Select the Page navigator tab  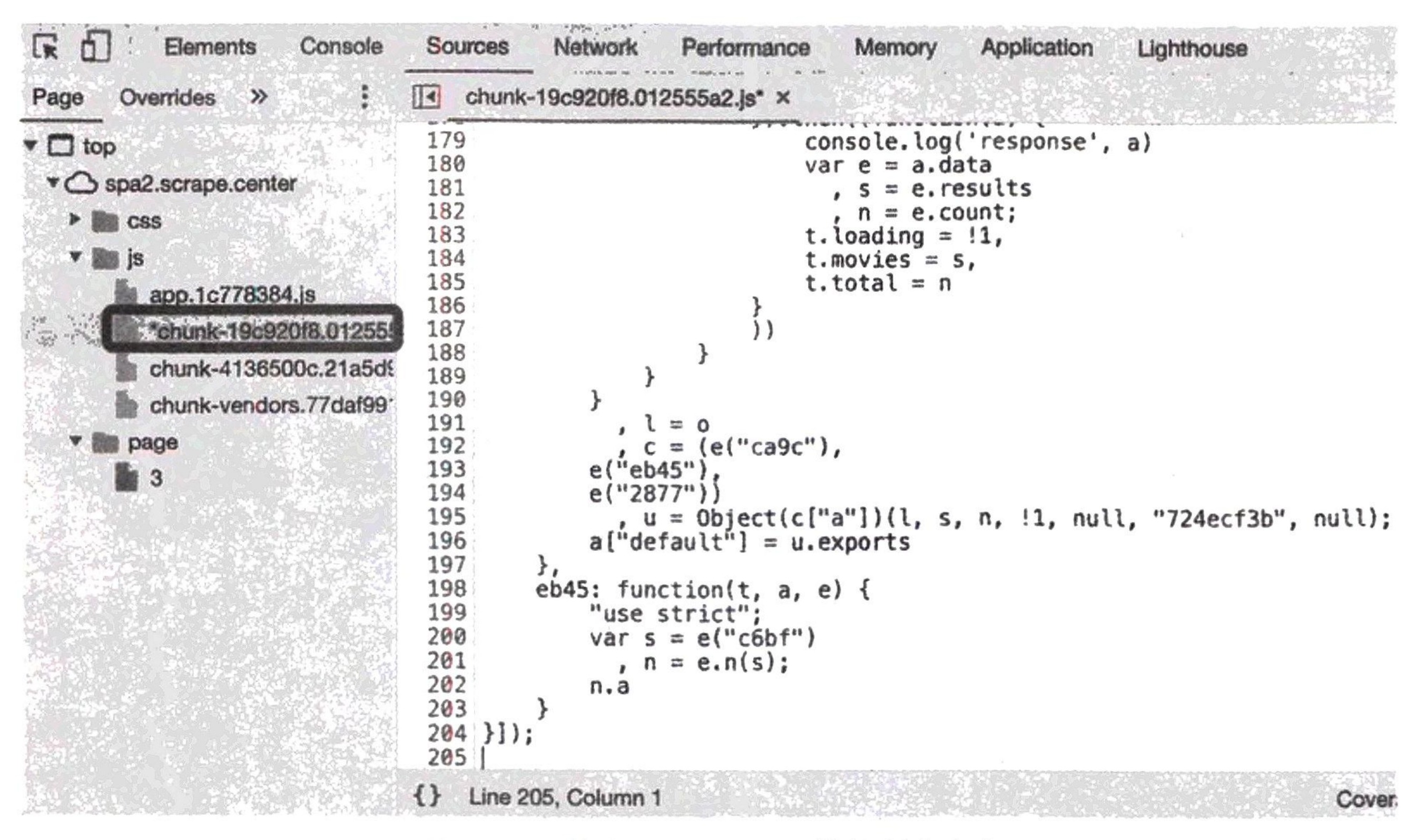point(58,97)
